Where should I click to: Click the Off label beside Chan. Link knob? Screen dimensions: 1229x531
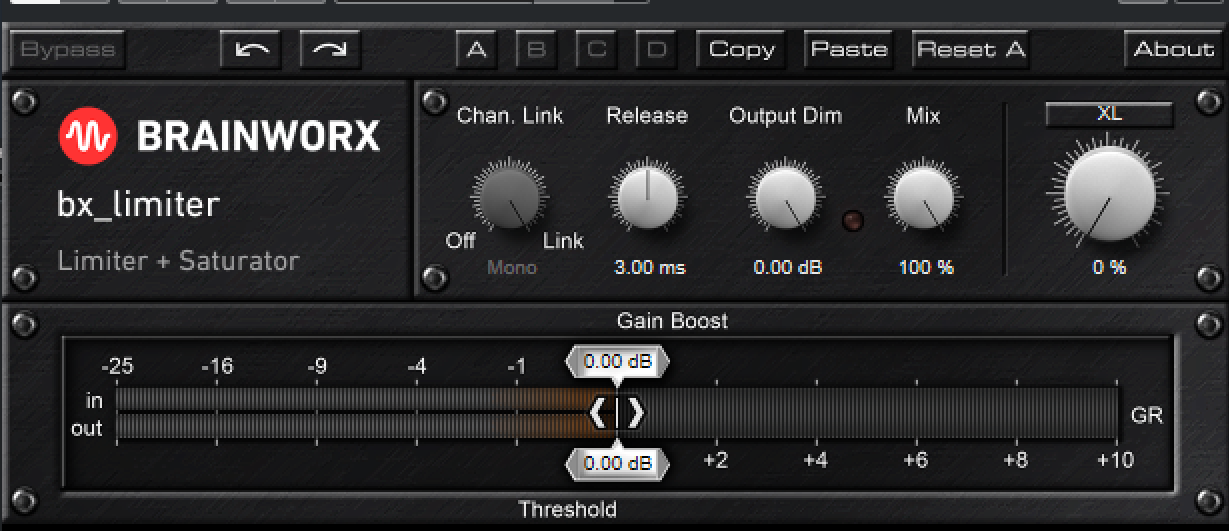(x=460, y=241)
